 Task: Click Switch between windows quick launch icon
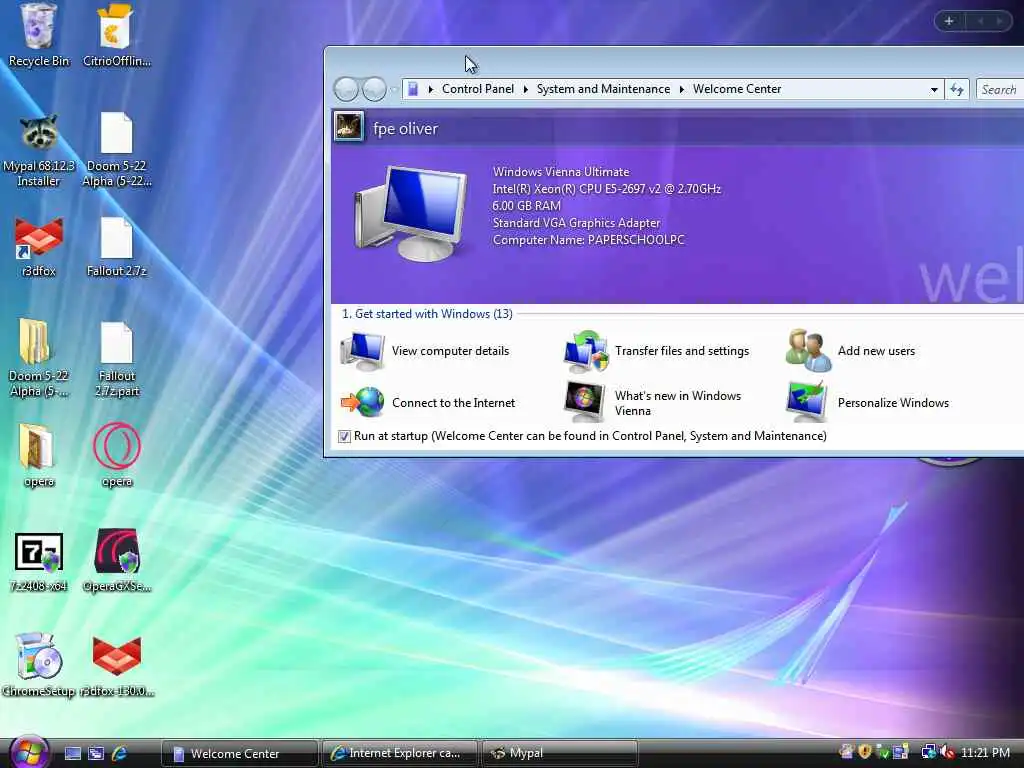(96, 754)
